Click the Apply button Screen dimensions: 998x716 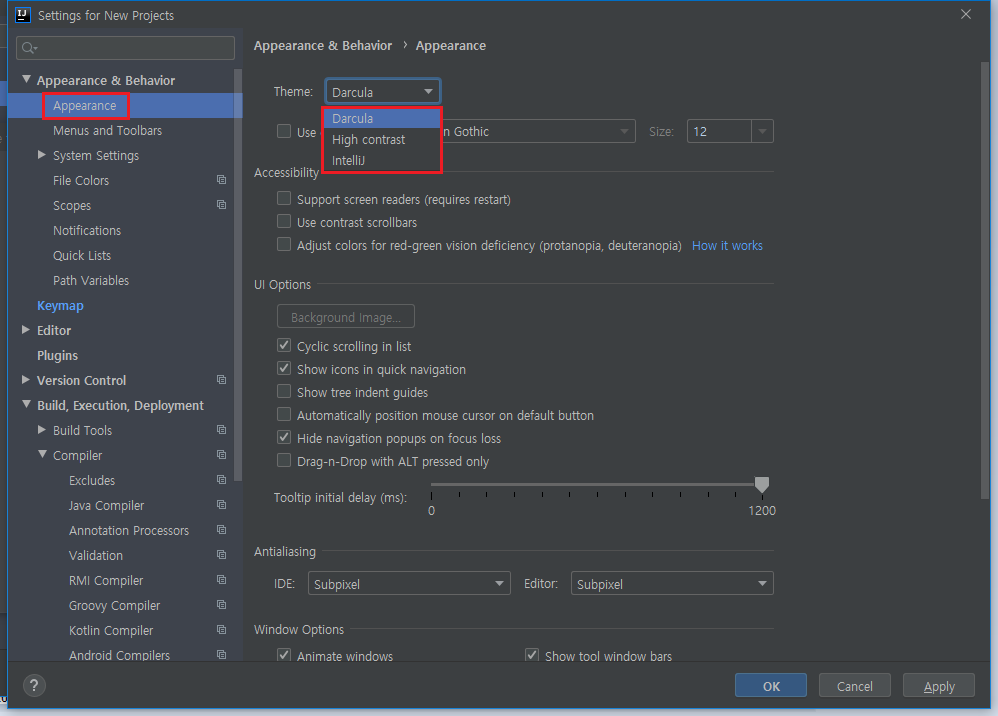[x=939, y=685]
